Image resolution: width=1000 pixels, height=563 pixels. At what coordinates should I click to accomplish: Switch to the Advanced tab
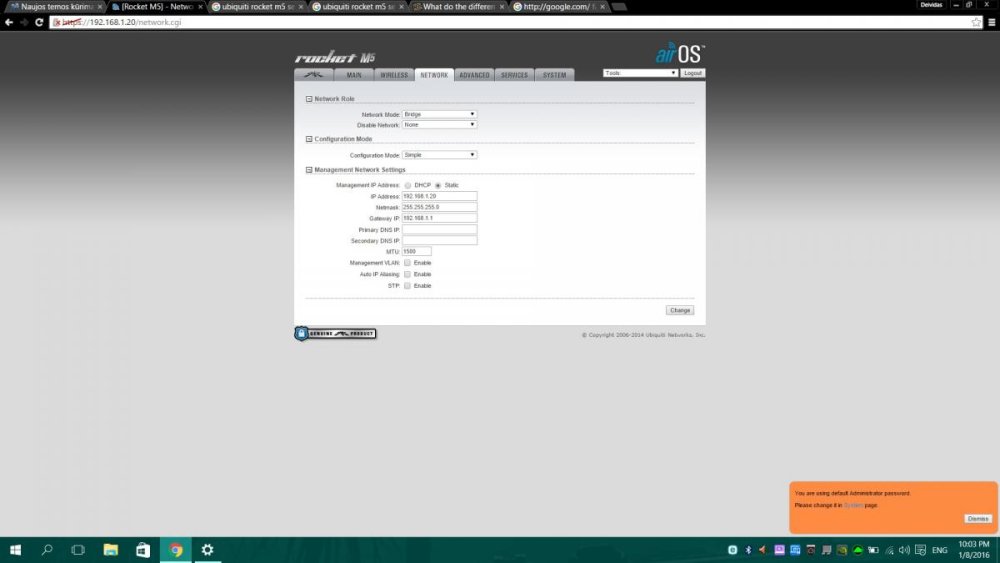tap(474, 75)
